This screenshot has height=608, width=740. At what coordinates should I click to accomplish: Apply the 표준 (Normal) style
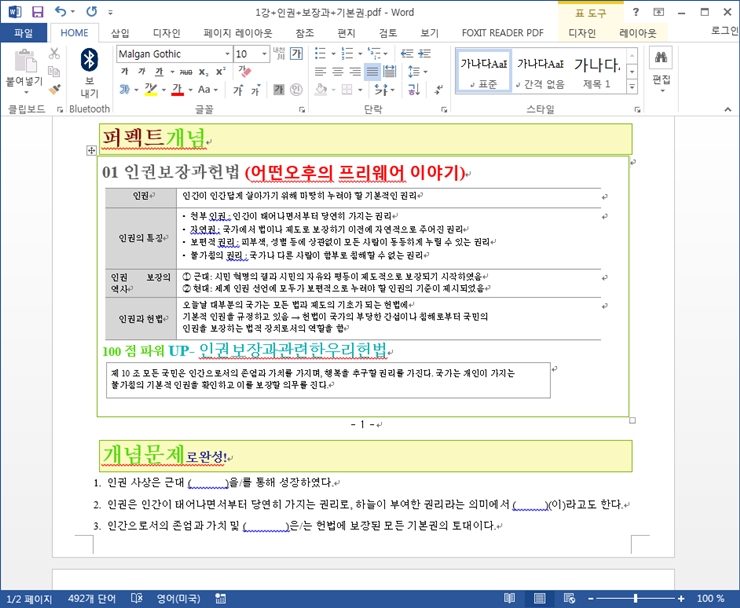coord(483,71)
